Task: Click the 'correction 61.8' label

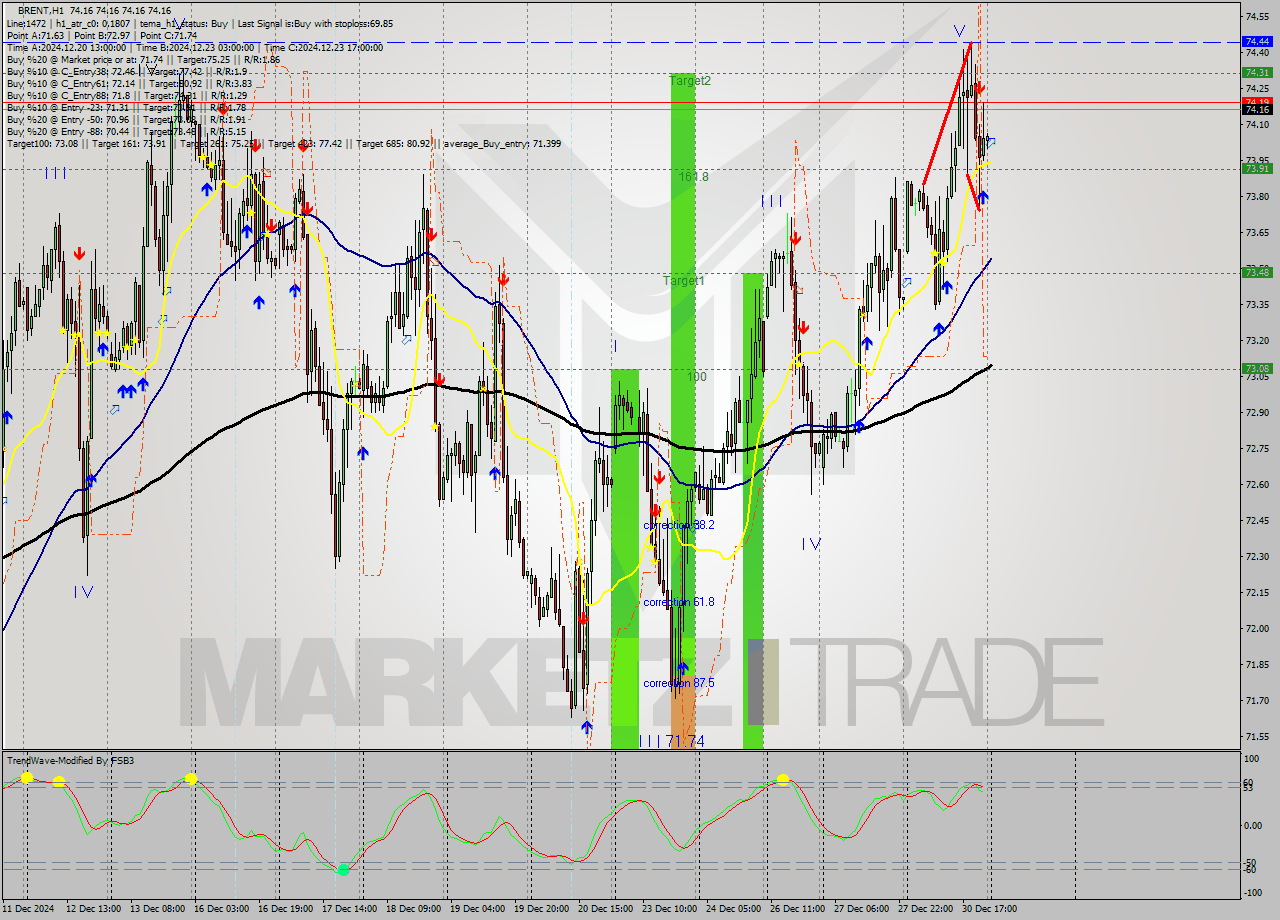Action: click(x=679, y=602)
